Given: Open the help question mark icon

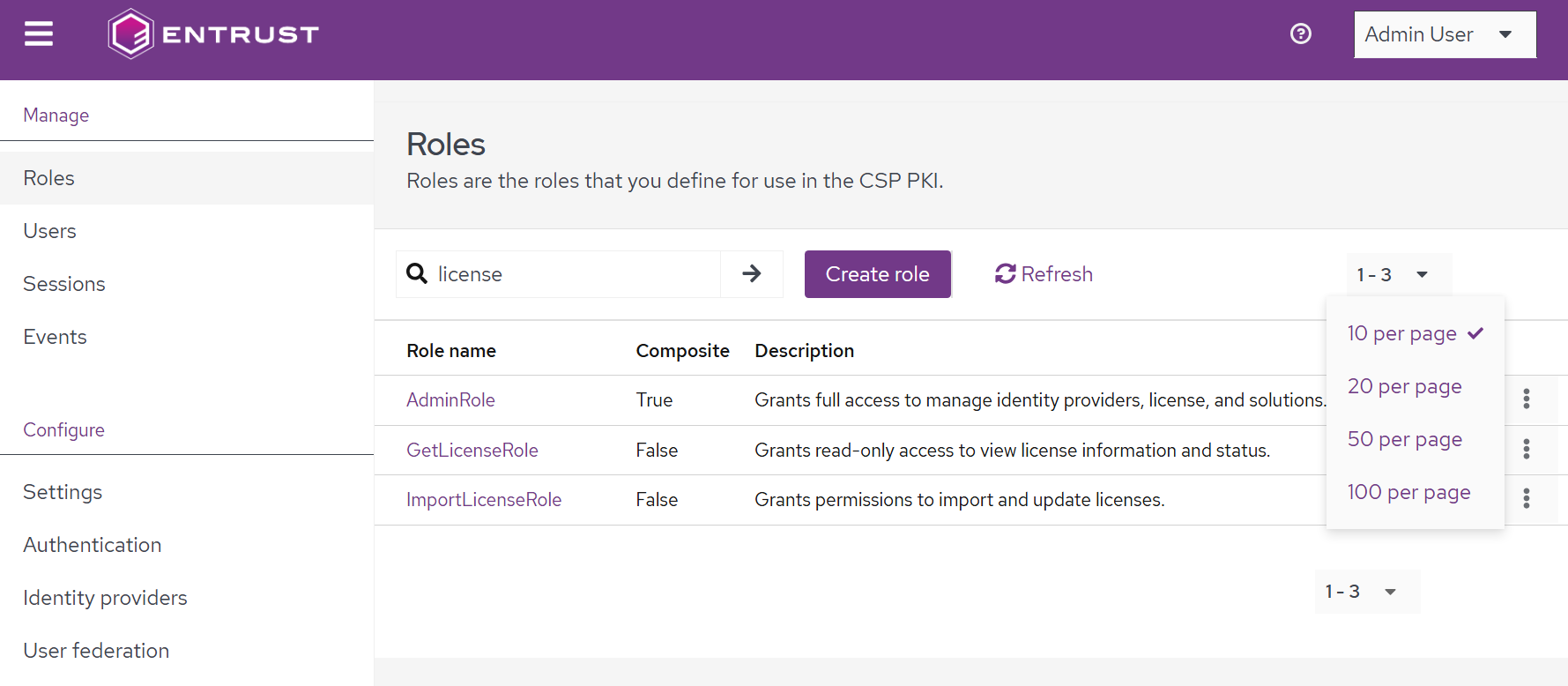Looking at the screenshot, I should pos(1300,34).
